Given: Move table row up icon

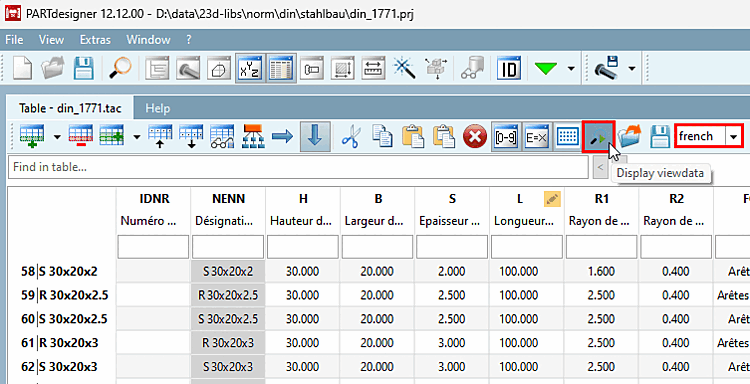Looking at the screenshot, I should pos(159,137).
